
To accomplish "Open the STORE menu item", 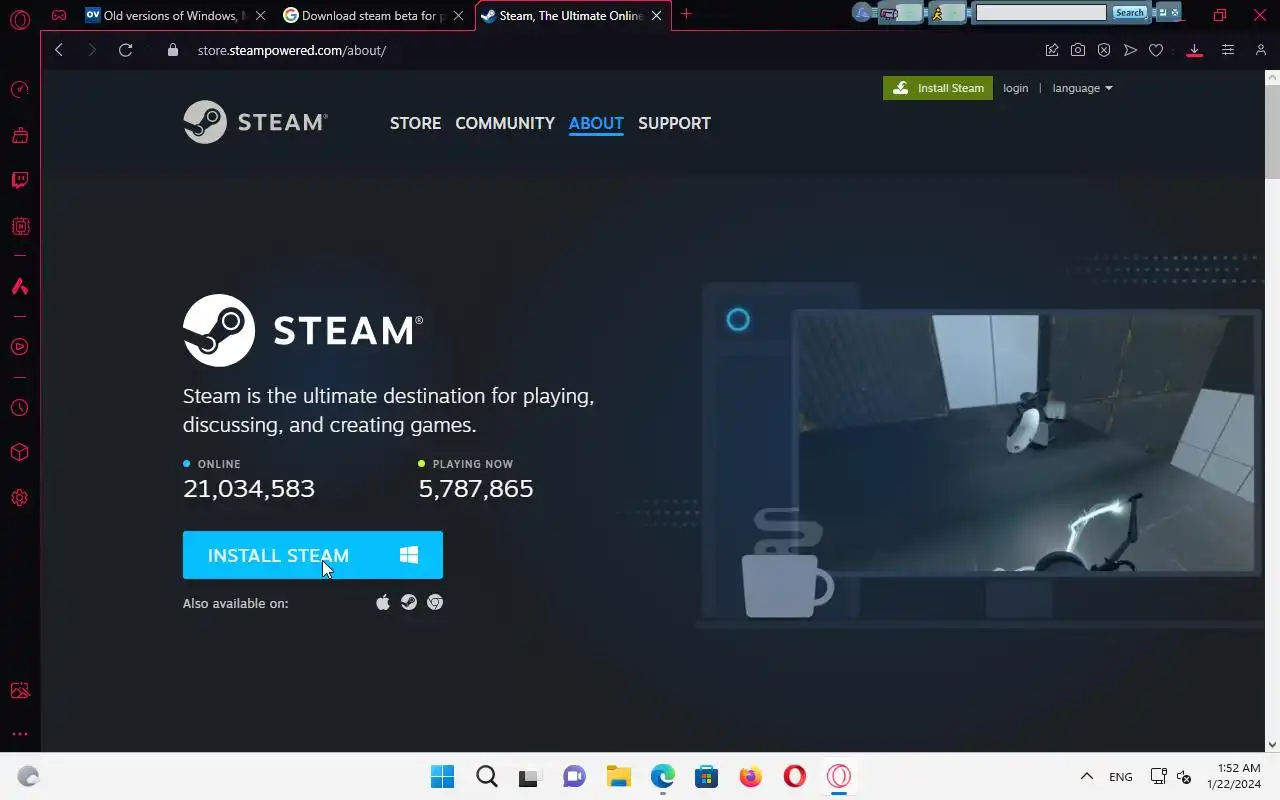I will click(x=415, y=123).
